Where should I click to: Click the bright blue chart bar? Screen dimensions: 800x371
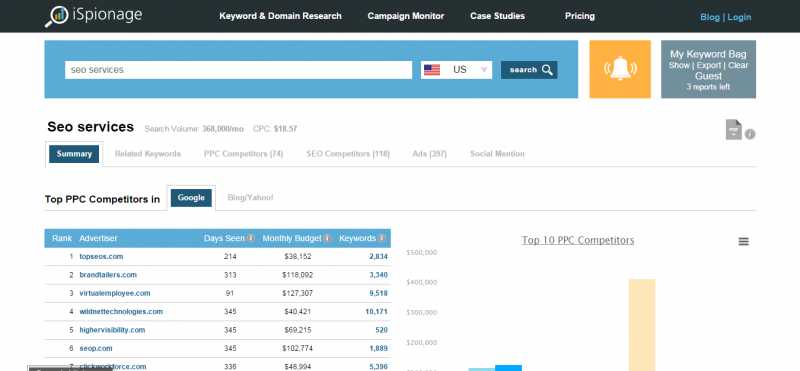pyautogui.click(x=508, y=368)
